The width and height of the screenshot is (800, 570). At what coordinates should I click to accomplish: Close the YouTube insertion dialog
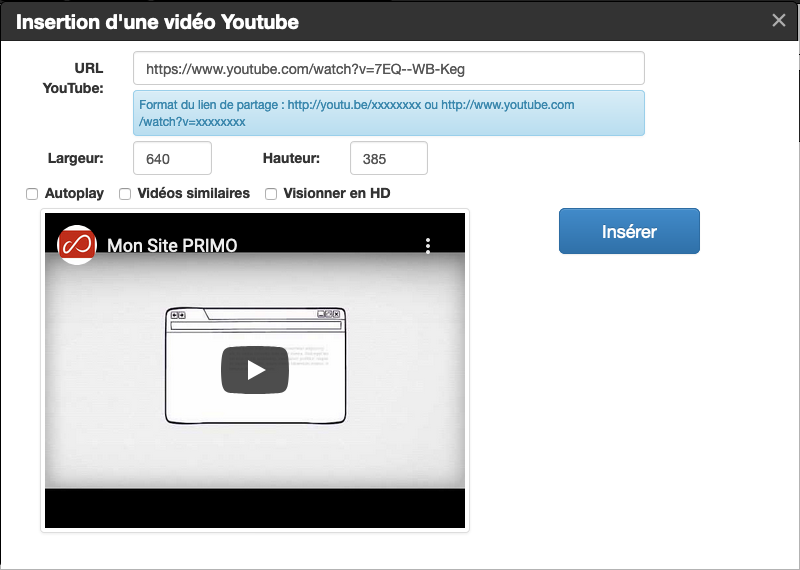click(x=779, y=20)
